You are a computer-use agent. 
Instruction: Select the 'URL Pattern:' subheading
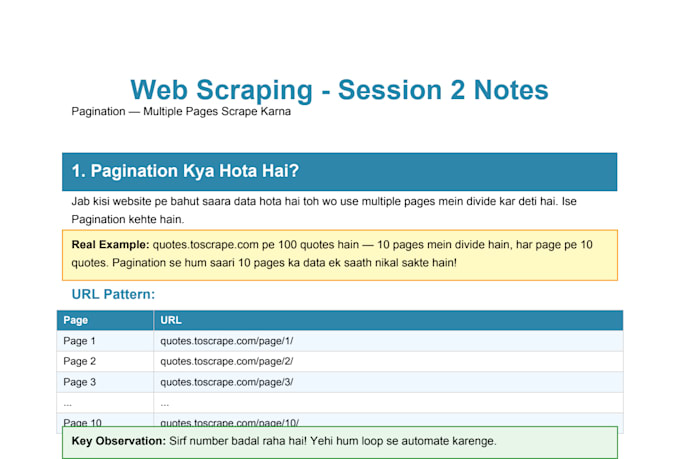tap(113, 294)
